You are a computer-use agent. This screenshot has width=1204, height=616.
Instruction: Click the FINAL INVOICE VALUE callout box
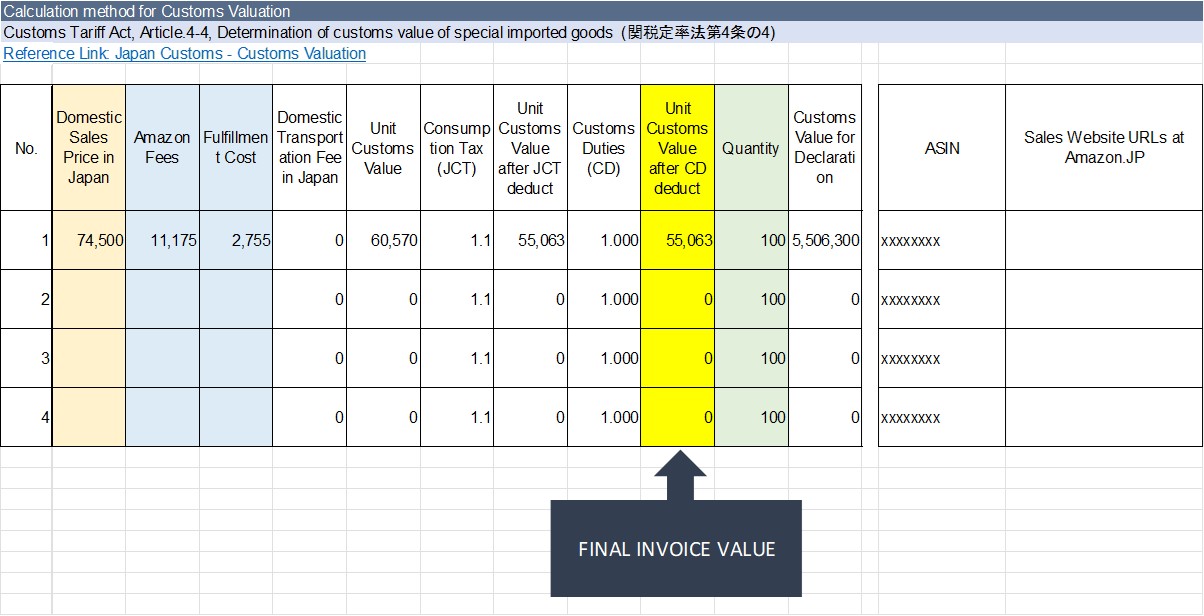click(676, 548)
